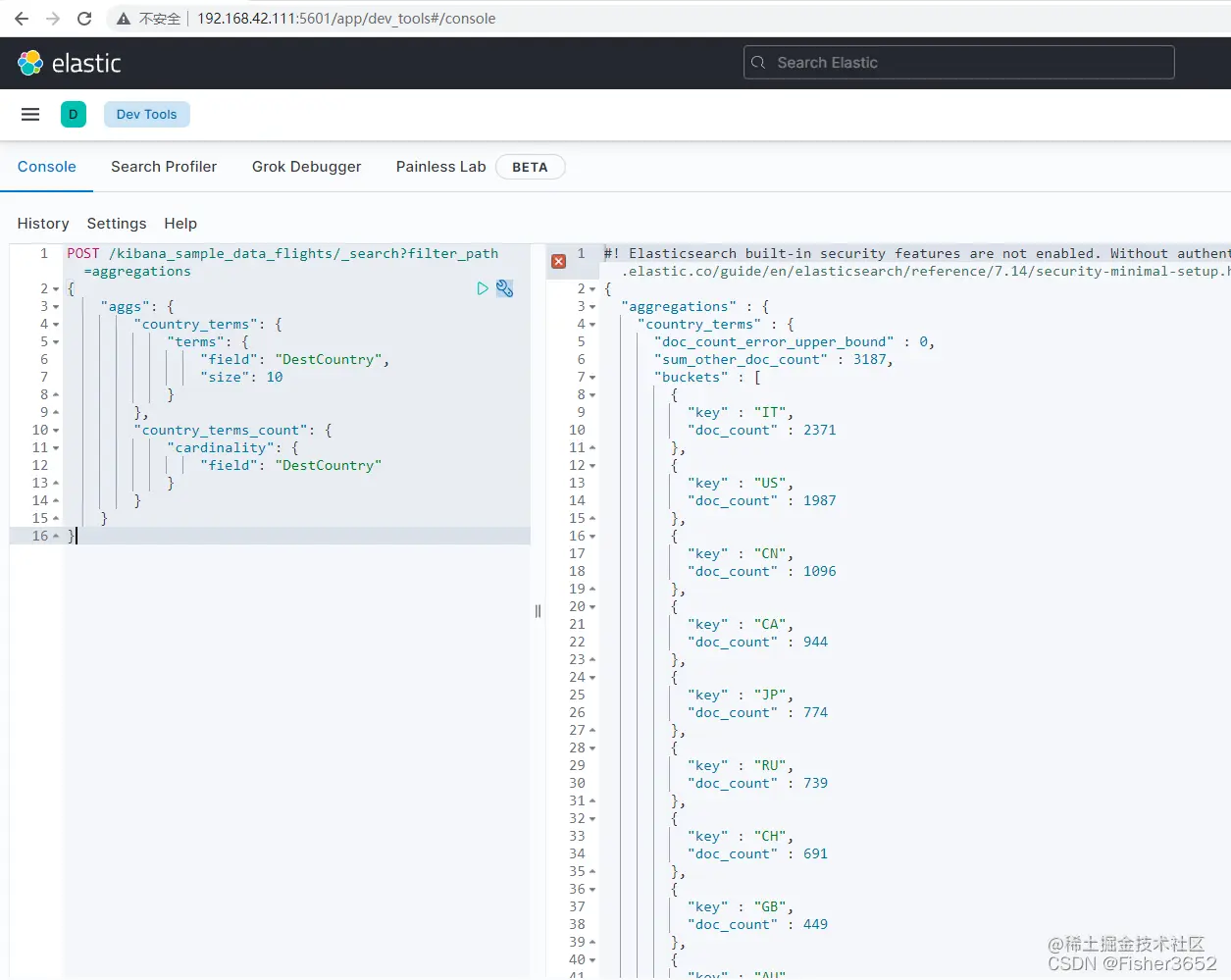Fold the CH bucket at response line 32
Image resolution: width=1231 pixels, height=980 pixels.
[x=592, y=819]
